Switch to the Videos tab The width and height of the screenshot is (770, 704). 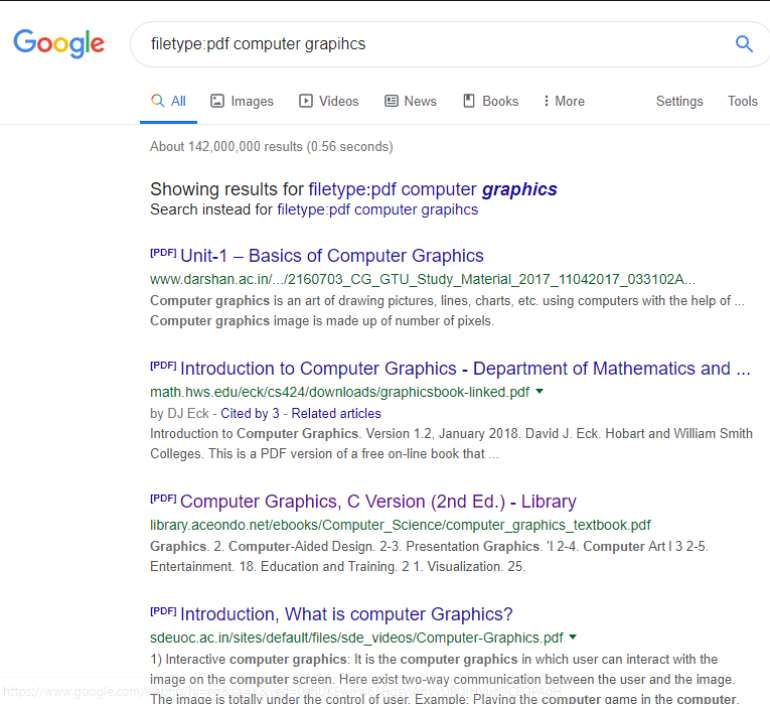(329, 101)
